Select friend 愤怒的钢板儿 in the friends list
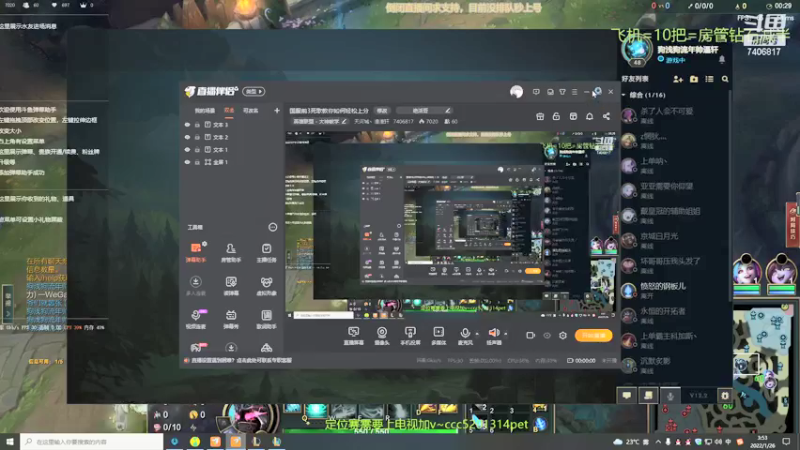 (674, 290)
